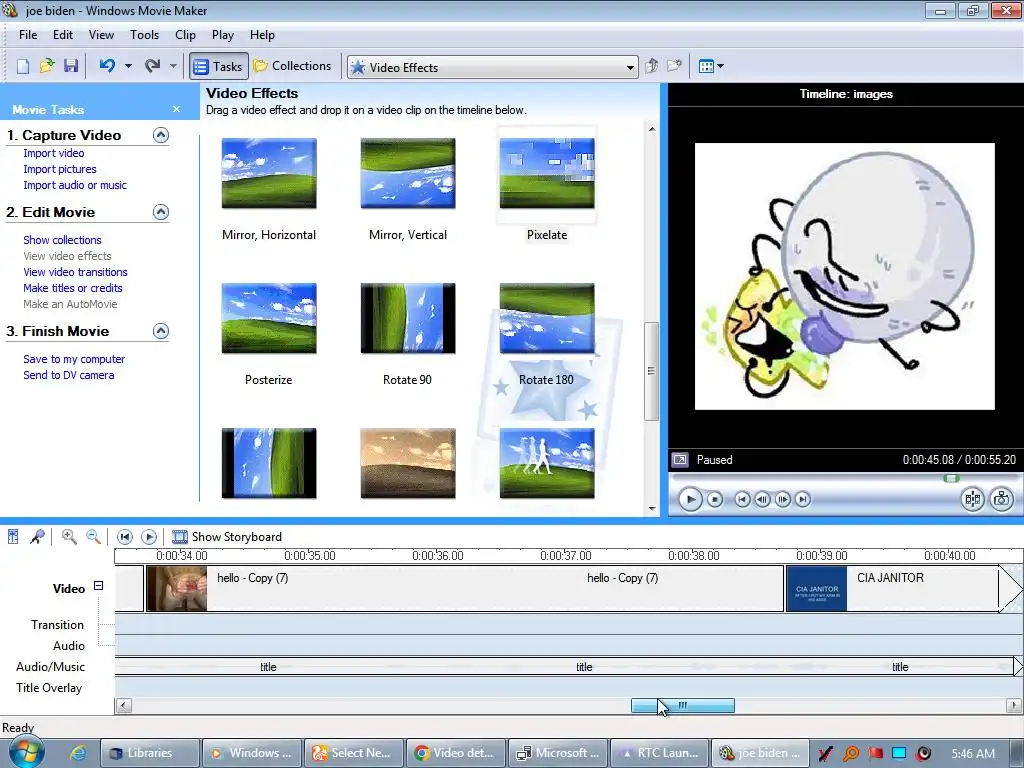Viewport: 1024px width, 768px height.
Task: Click the Rewind Timeline icon
Action: pos(124,537)
